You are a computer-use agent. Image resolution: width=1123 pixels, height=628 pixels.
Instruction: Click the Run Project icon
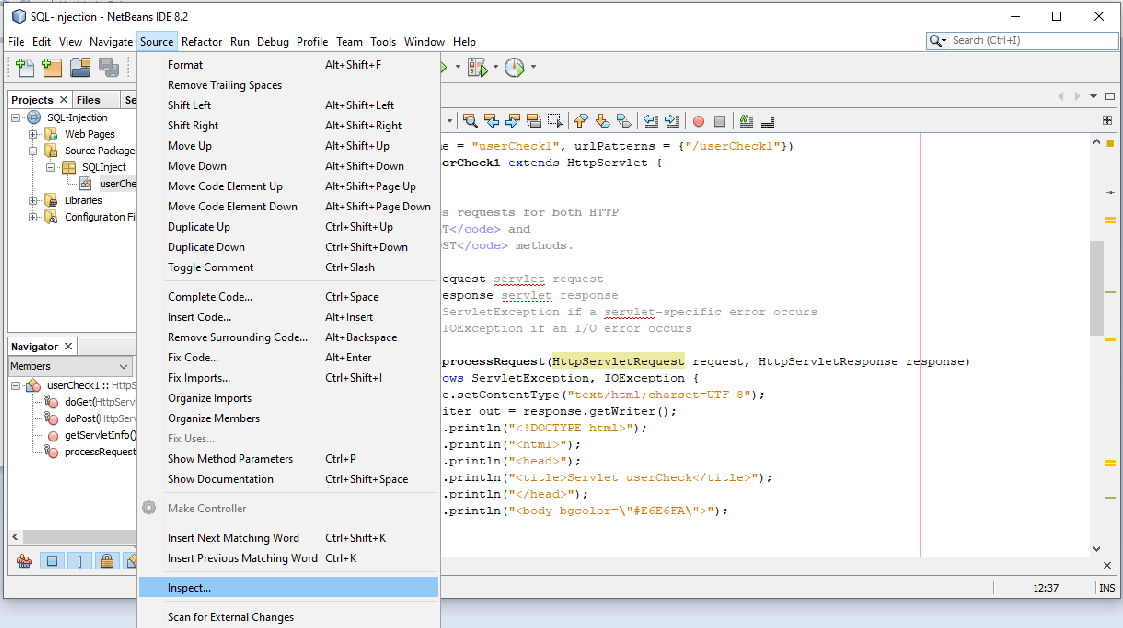coord(443,67)
